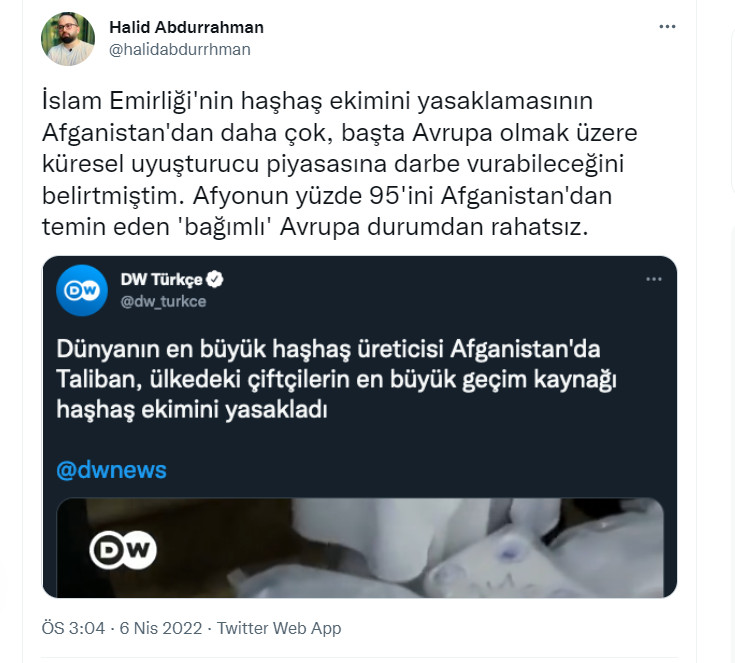Viewport: 735px width, 663px height.
Task: Visit the @halidabdurrhman handle
Action: point(180,49)
